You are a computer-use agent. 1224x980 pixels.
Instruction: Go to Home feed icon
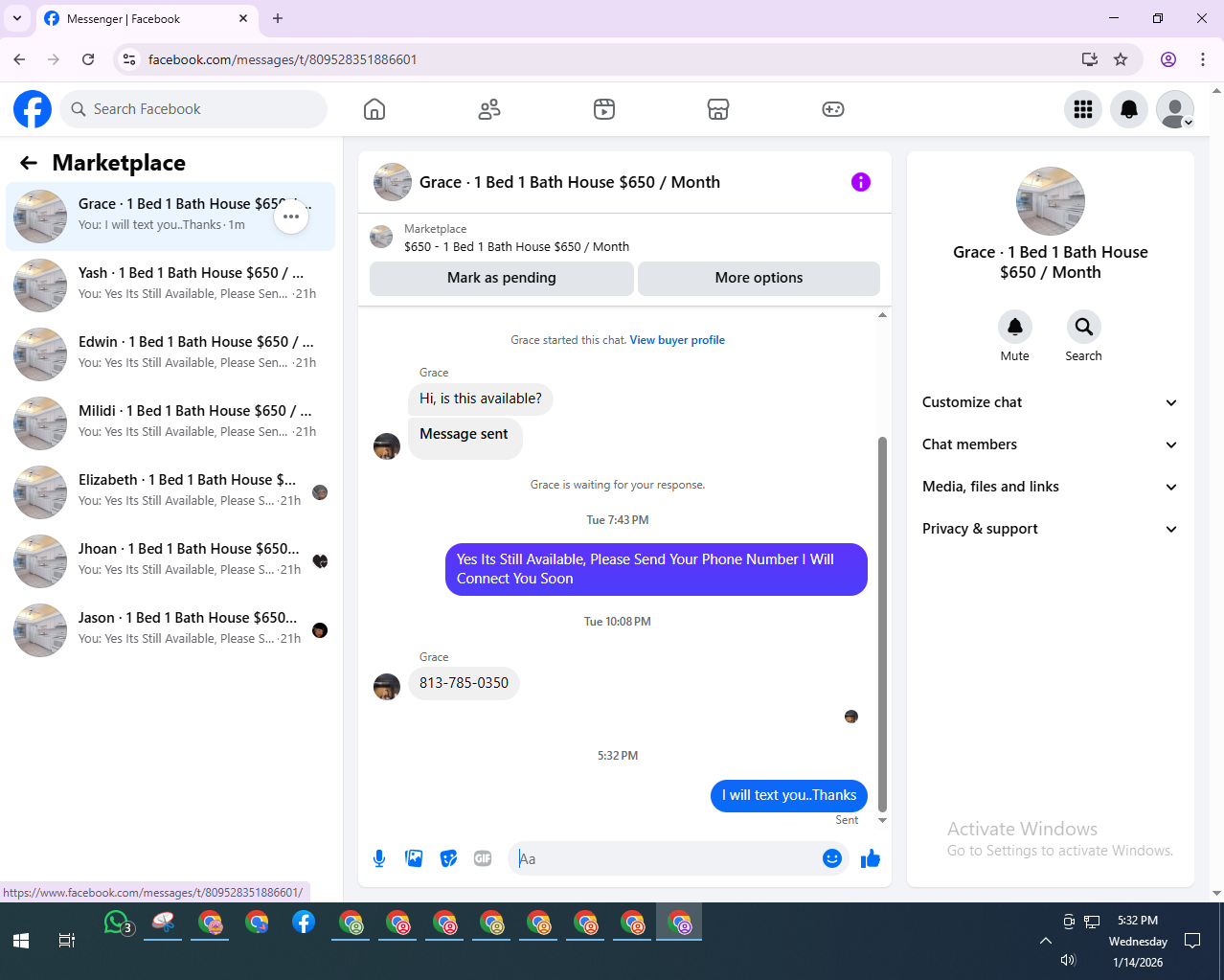pyautogui.click(x=374, y=109)
